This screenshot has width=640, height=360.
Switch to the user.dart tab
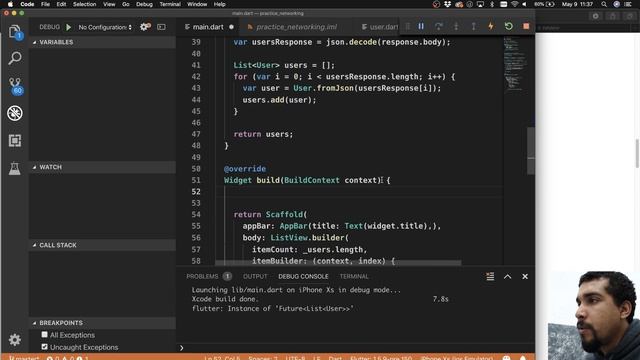click(380, 27)
